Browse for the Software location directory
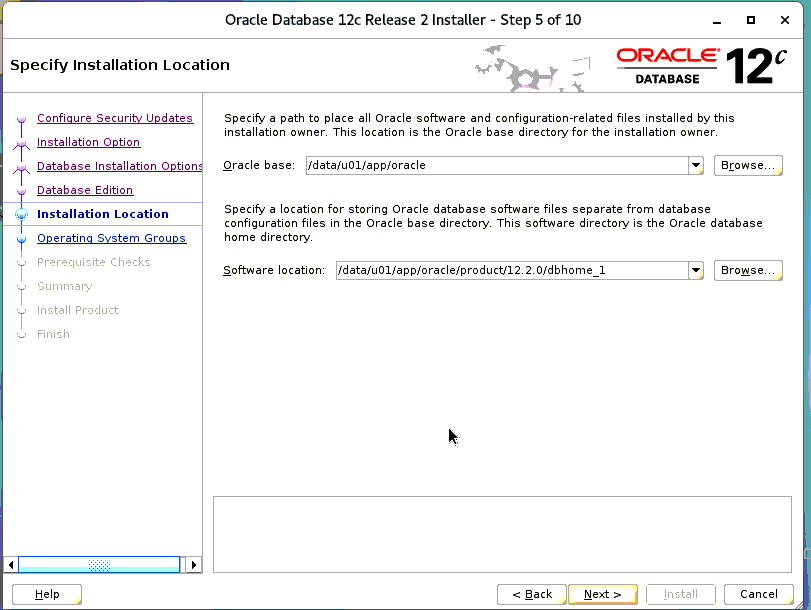Viewport: 811px width, 610px height. tap(748, 270)
